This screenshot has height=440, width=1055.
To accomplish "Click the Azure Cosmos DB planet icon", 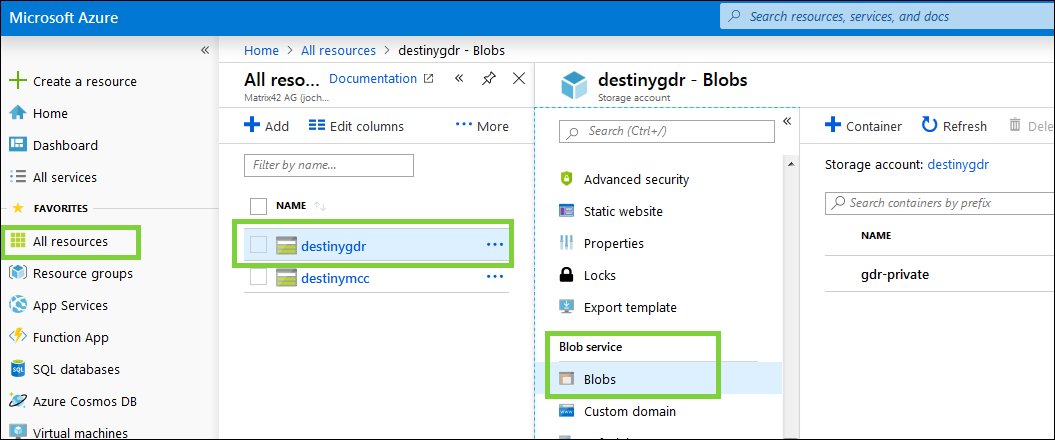I will (x=17, y=402).
